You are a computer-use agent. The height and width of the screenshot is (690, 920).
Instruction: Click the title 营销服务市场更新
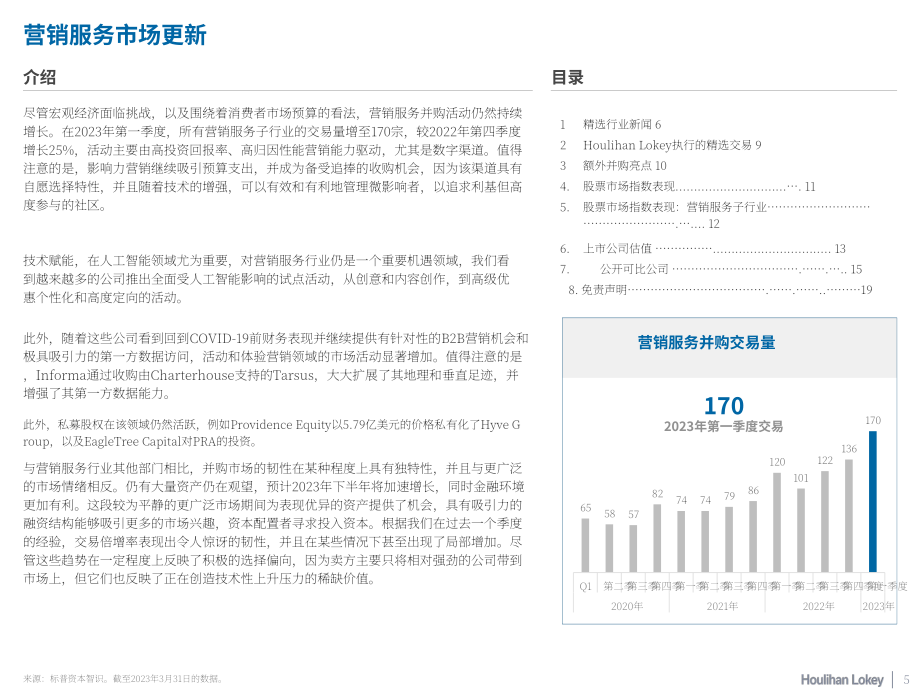(x=115, y=35)
